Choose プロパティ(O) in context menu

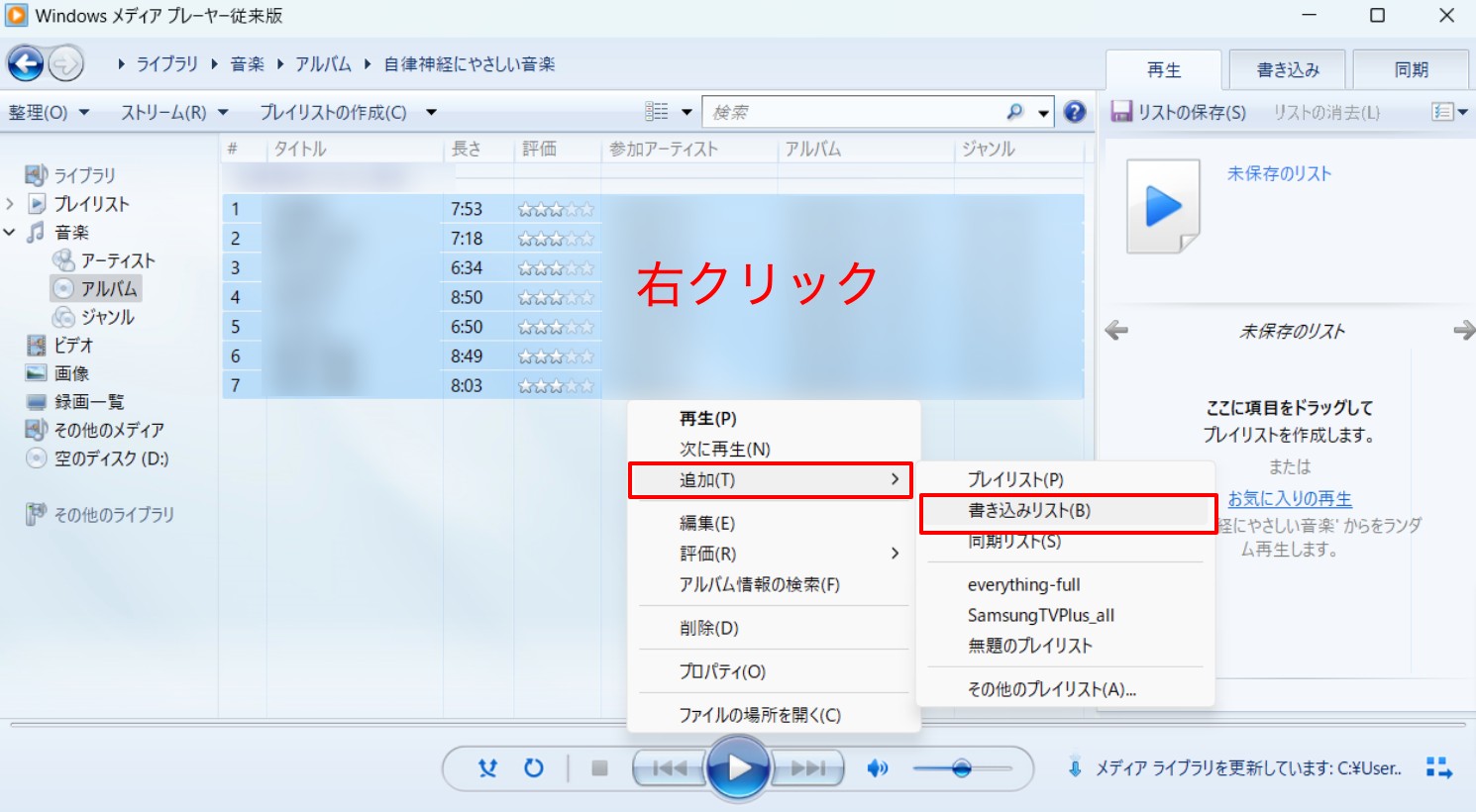click(774, 671)
